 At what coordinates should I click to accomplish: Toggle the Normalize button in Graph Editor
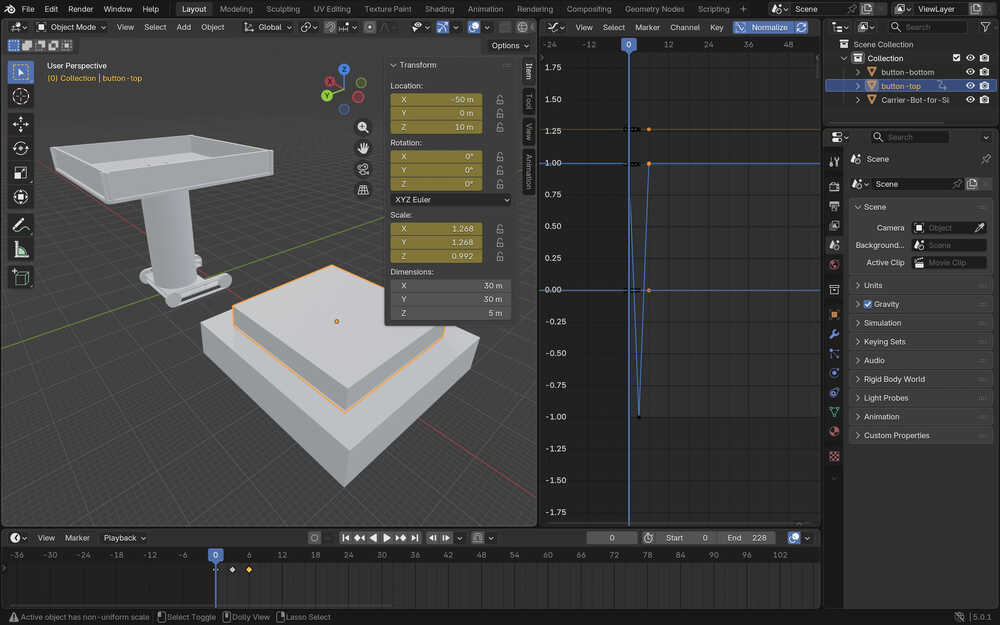click(x=768, y=27)
